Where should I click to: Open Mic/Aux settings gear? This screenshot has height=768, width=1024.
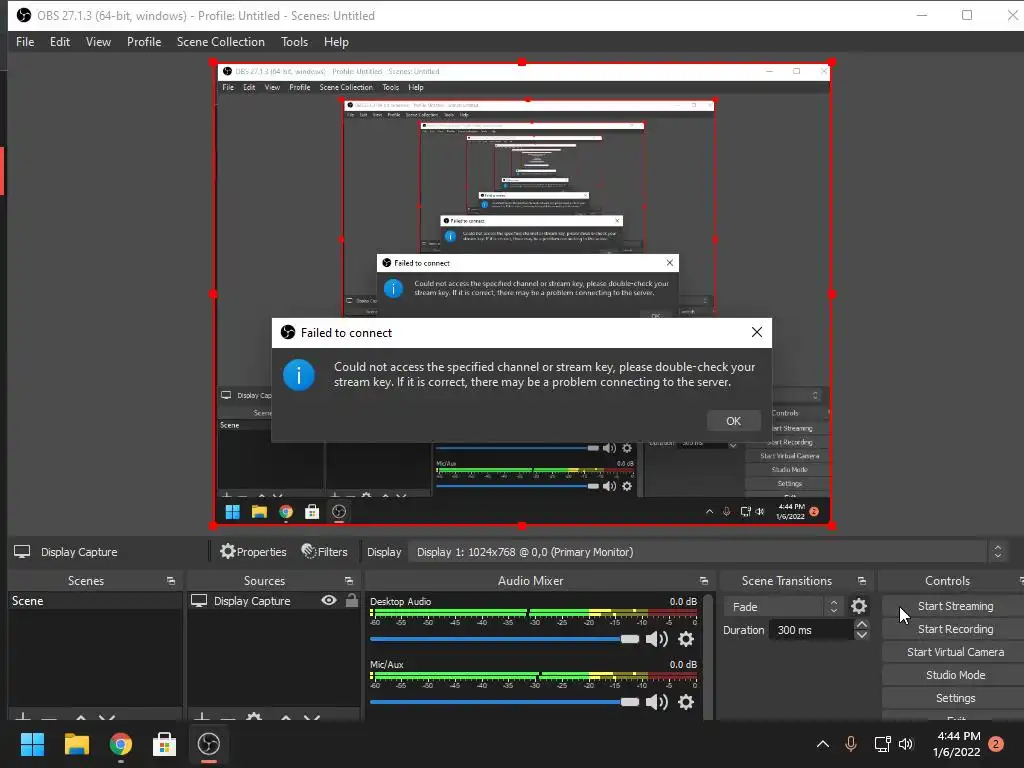[x=686, y=702]
